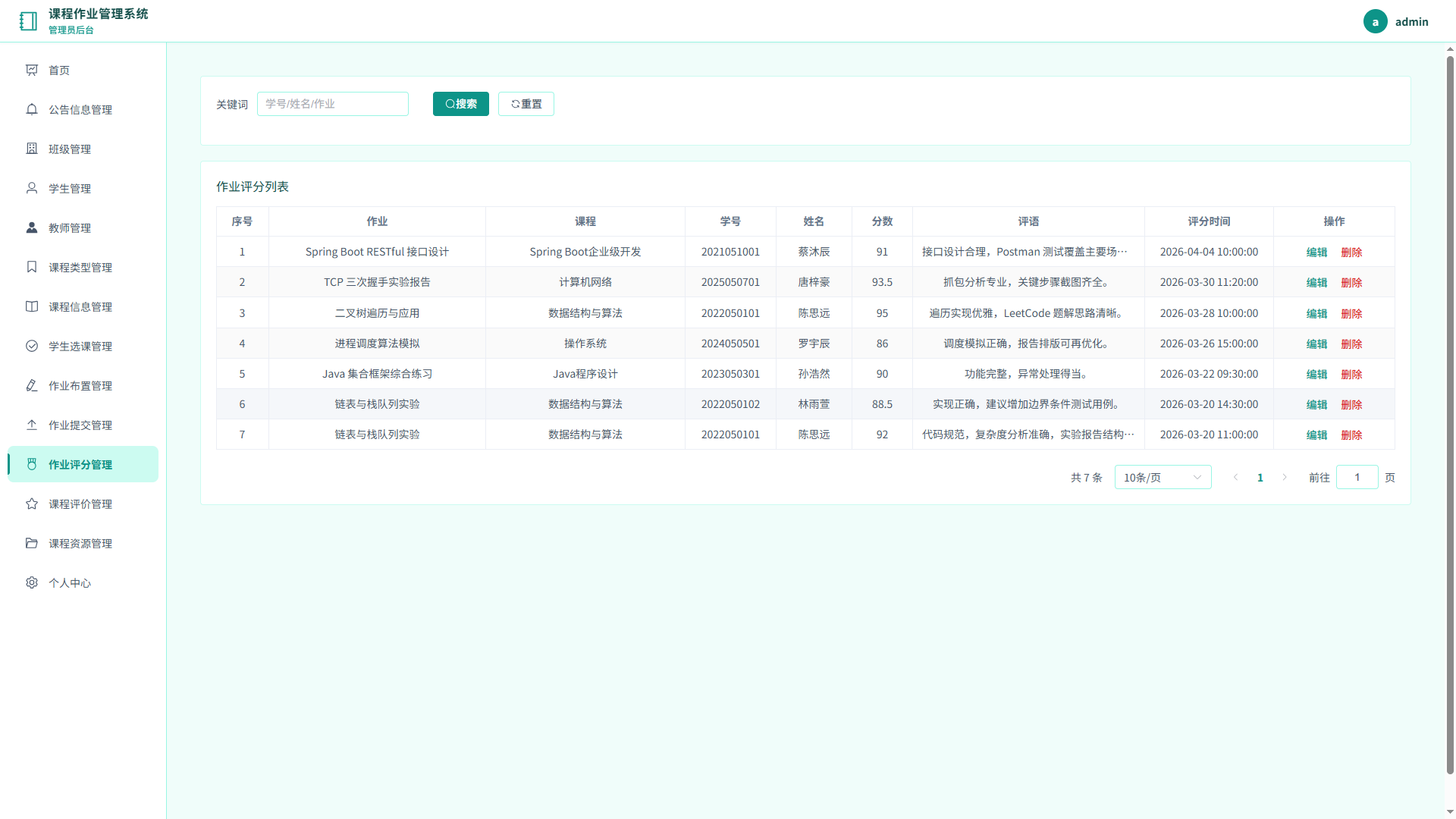Edit the TCP 三次握手实验报告 row
1456x819 pixels.
(1316, 282)
